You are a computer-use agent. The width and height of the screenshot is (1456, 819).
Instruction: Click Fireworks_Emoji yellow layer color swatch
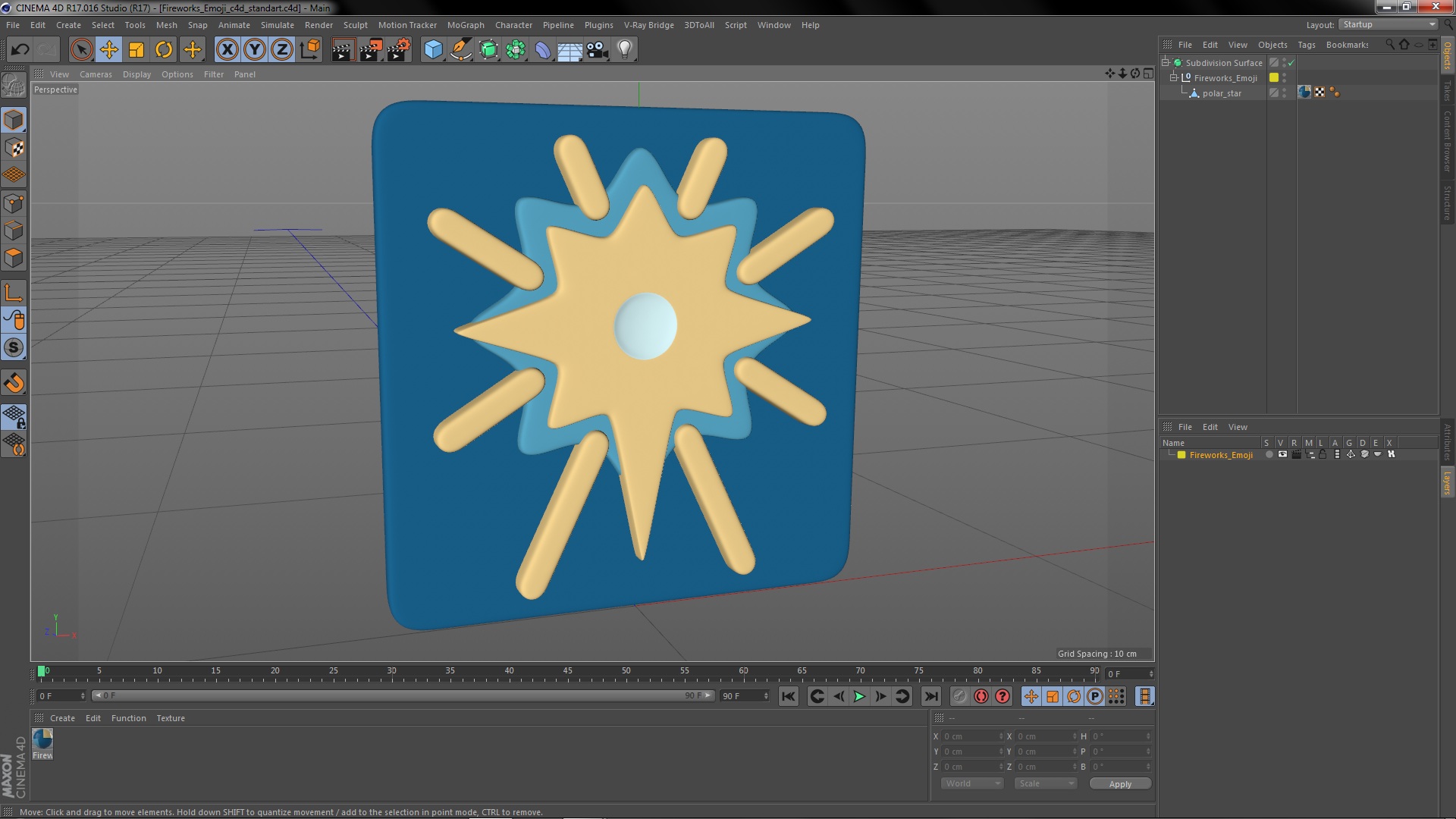[x=1274, y=77]
